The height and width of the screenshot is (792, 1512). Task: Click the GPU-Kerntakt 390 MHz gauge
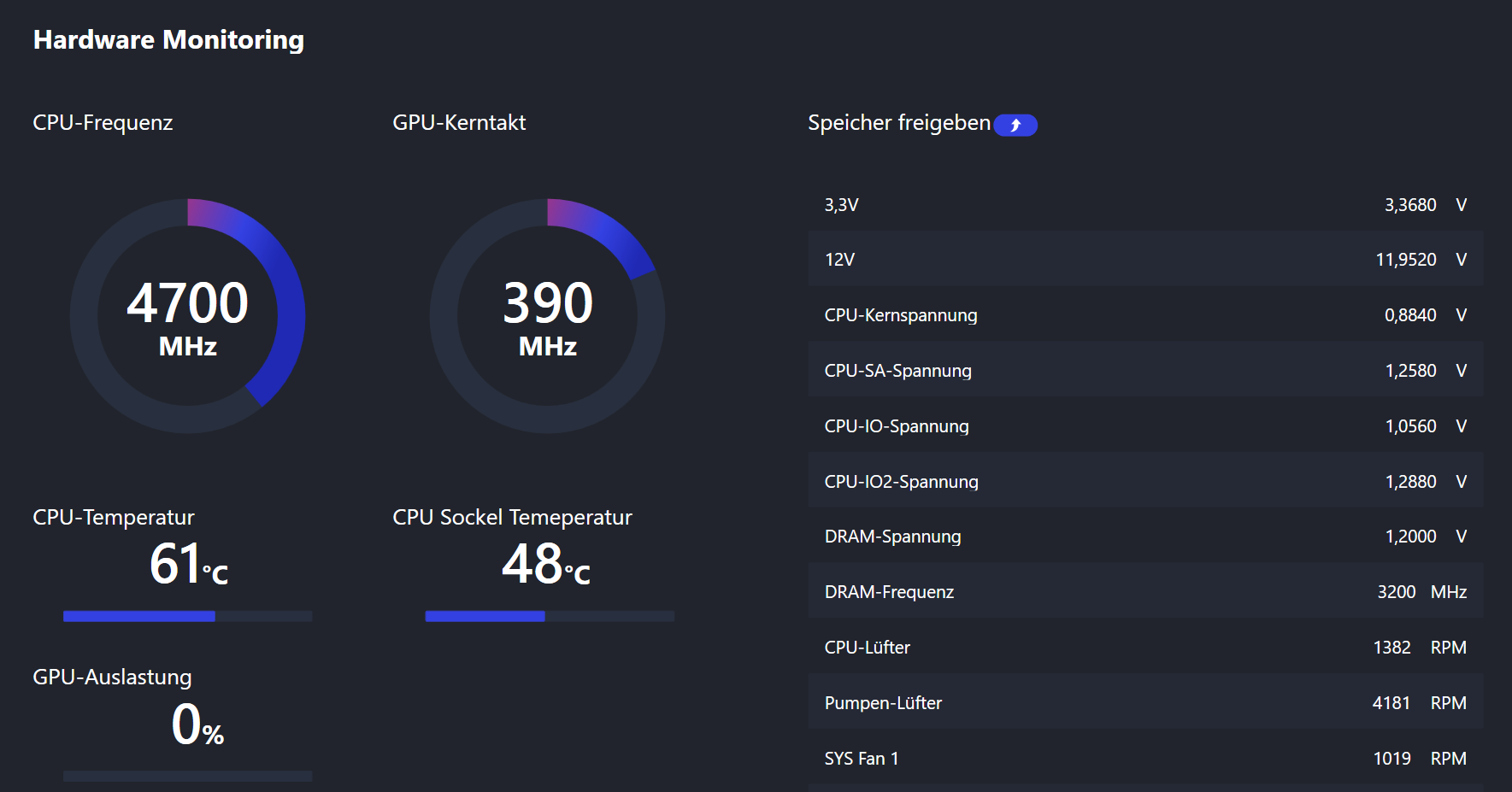pyautogui.click(x=548, y=316)
